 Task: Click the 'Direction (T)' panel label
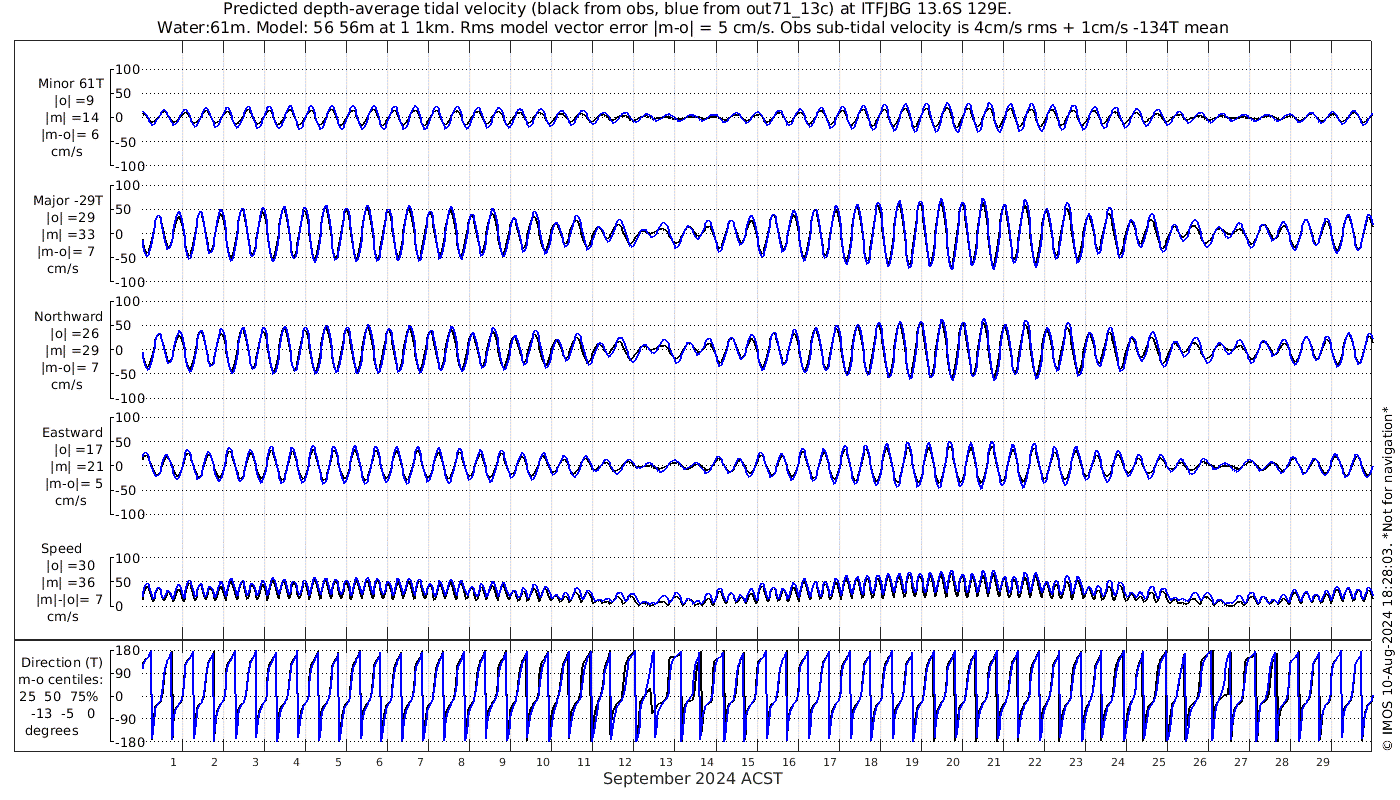tap(62, 662)
